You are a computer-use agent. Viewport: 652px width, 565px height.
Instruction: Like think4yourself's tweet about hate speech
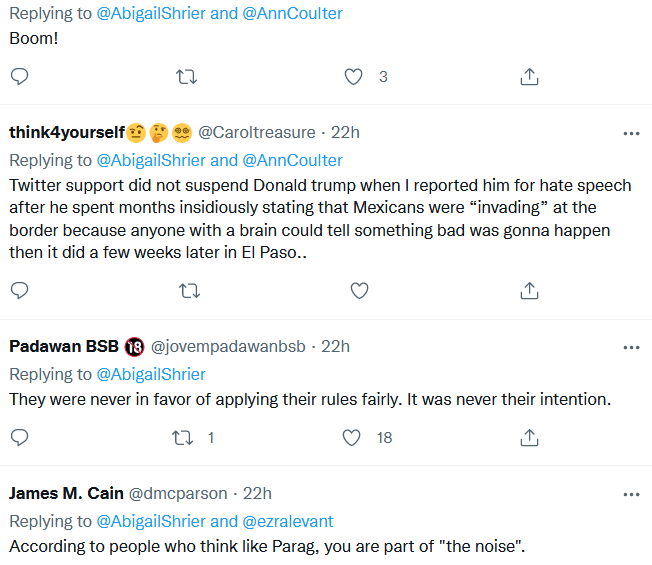click(x=359, y=291)
